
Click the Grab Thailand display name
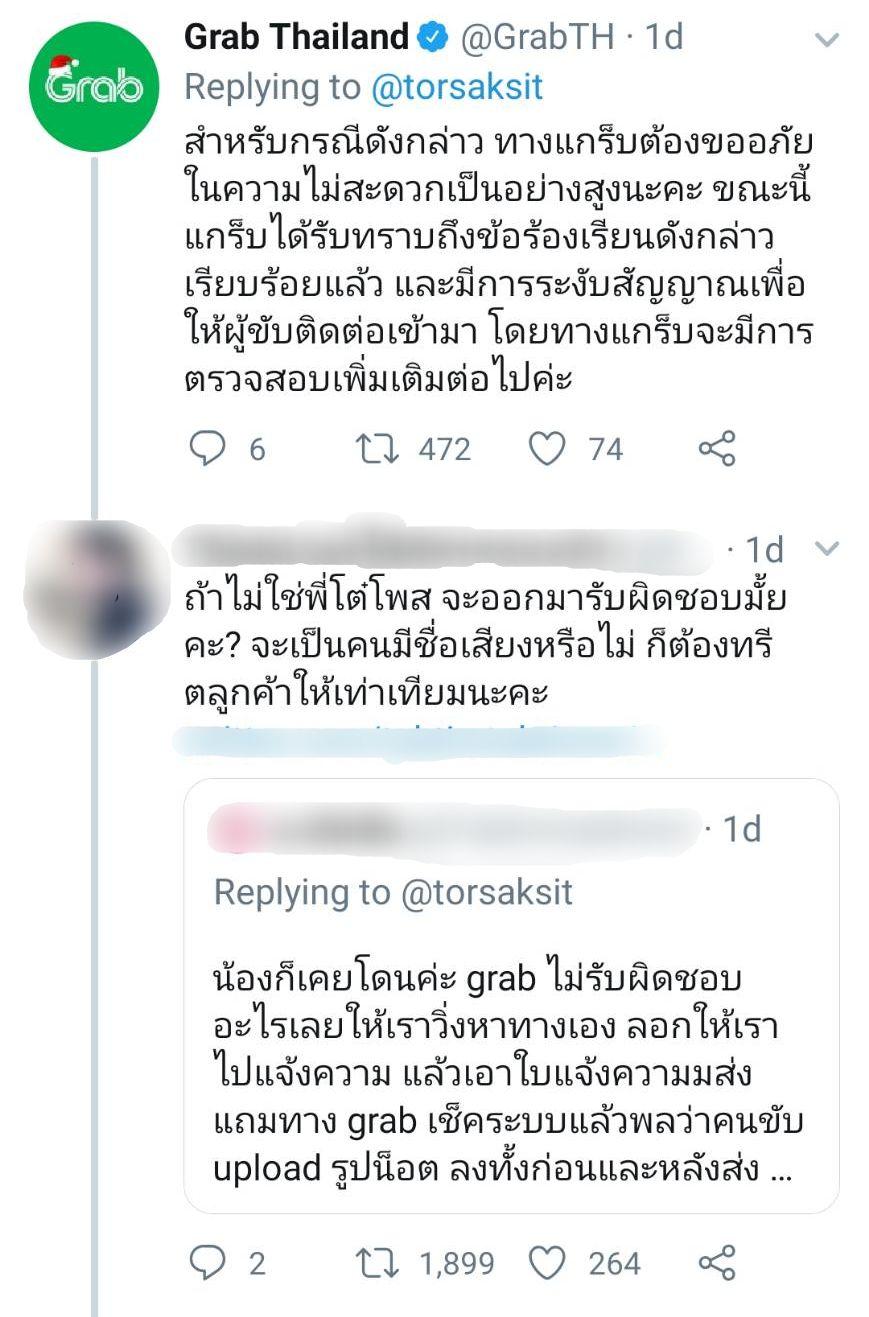[297, 38]
